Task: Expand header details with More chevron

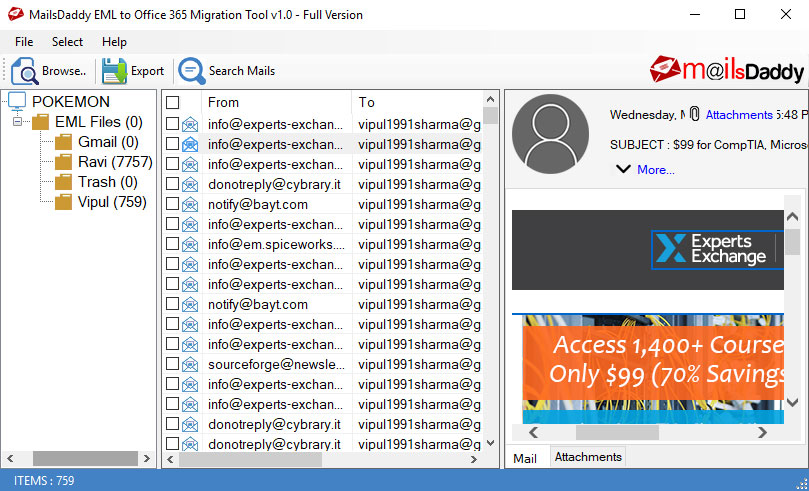Action: (x=623, y=169)
